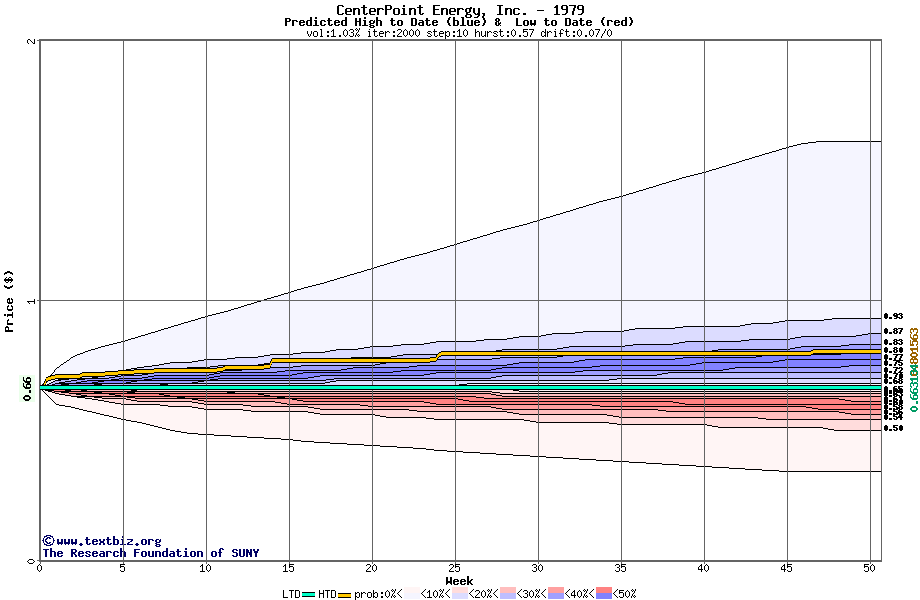This screenshot has width=920, height=600.
Task: Click the y-axis tick label '2'
Action: (x=31, y=41)
